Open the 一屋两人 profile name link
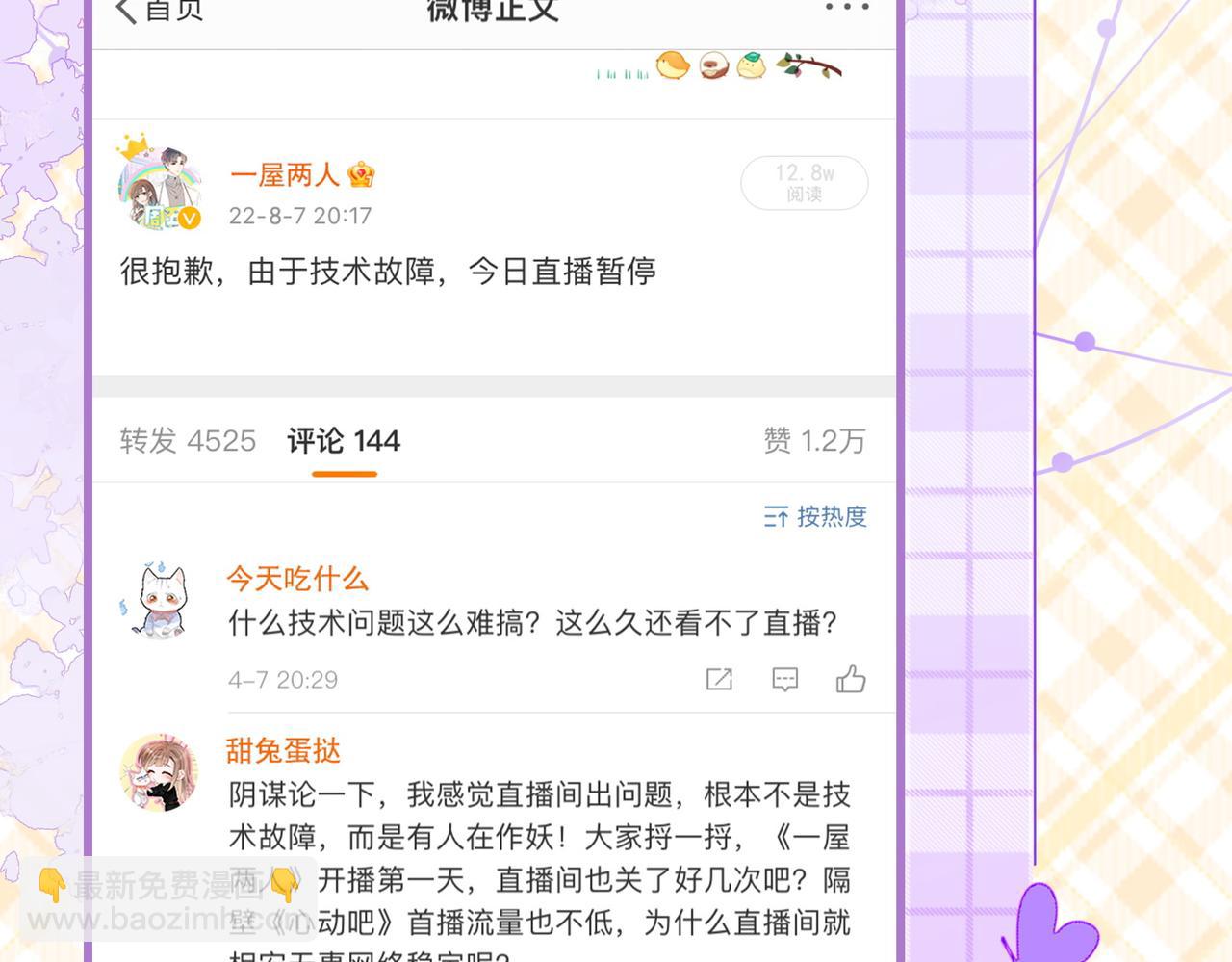The height and width of the screenshot is (962, 1232). (285, 174)
